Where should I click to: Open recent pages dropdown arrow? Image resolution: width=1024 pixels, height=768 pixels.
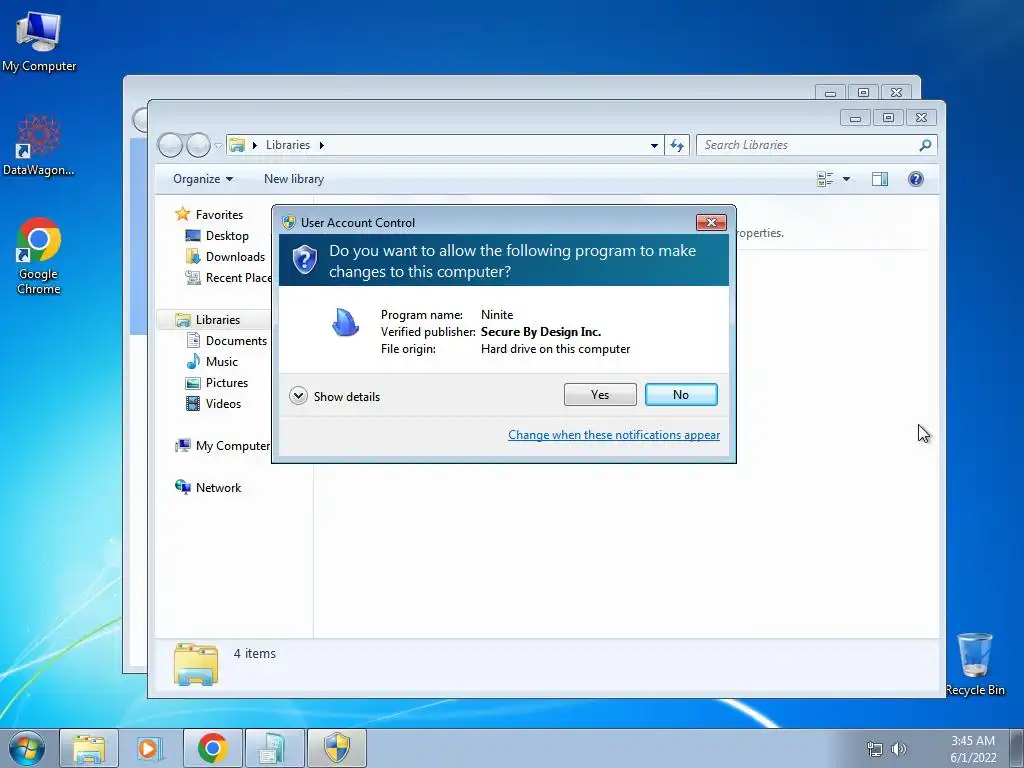218,146
